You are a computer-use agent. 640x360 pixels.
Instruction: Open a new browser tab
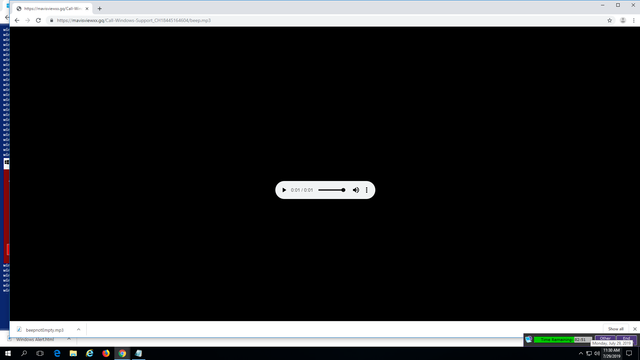pos(100,9)
